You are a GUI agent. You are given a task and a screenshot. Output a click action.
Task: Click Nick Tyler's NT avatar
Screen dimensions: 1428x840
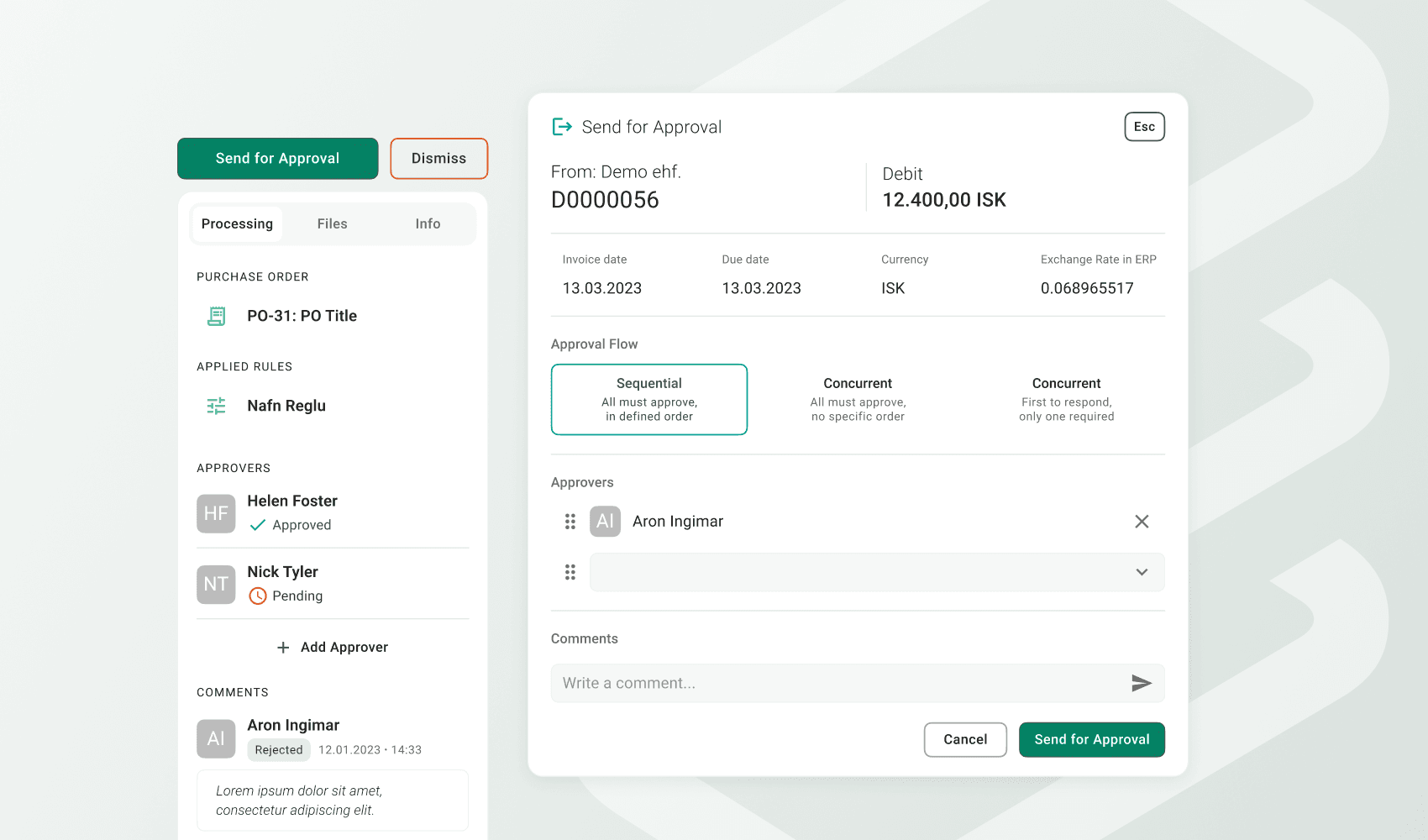point(216,584)
